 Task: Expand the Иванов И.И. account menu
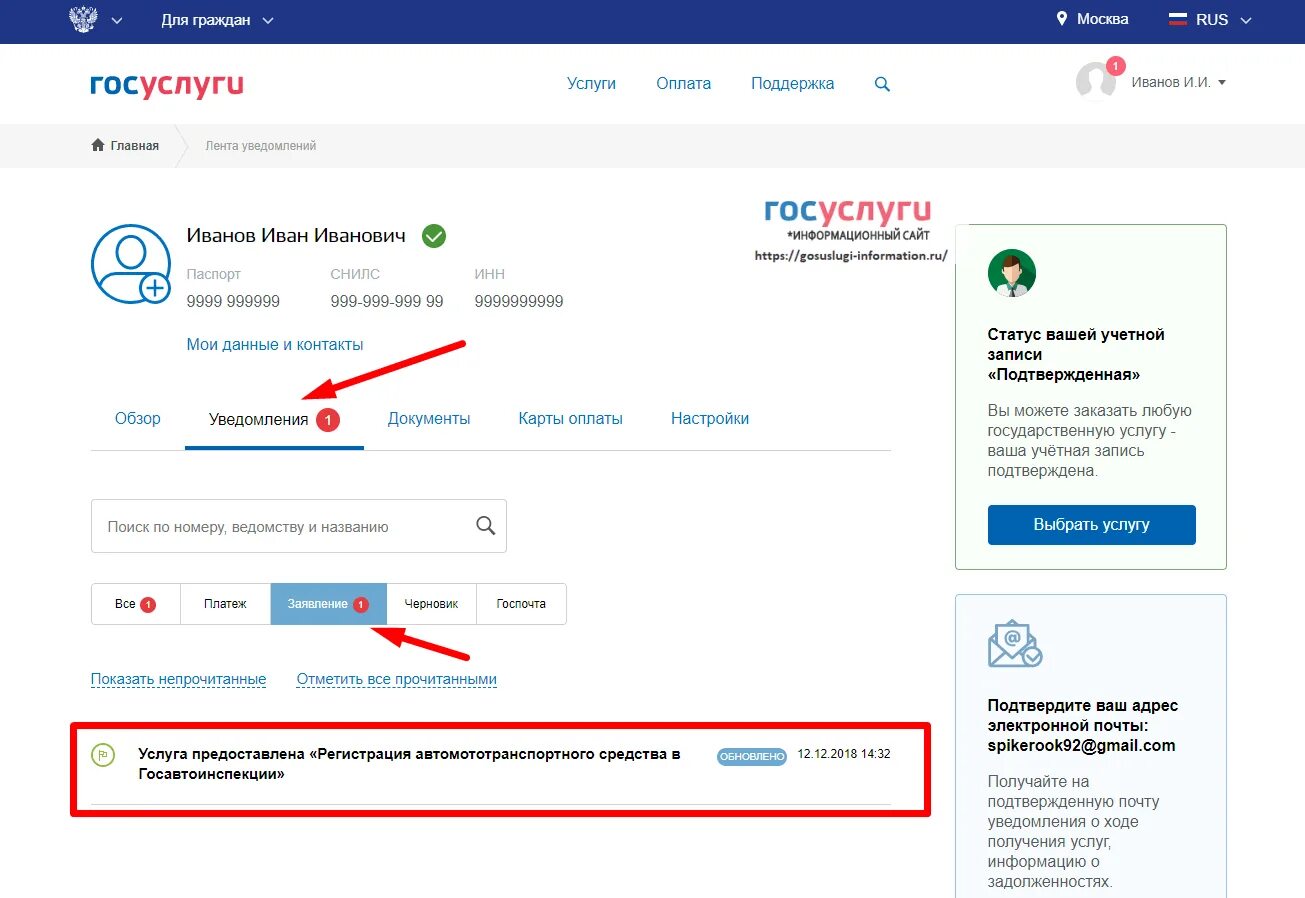(x=1178, y=83)
